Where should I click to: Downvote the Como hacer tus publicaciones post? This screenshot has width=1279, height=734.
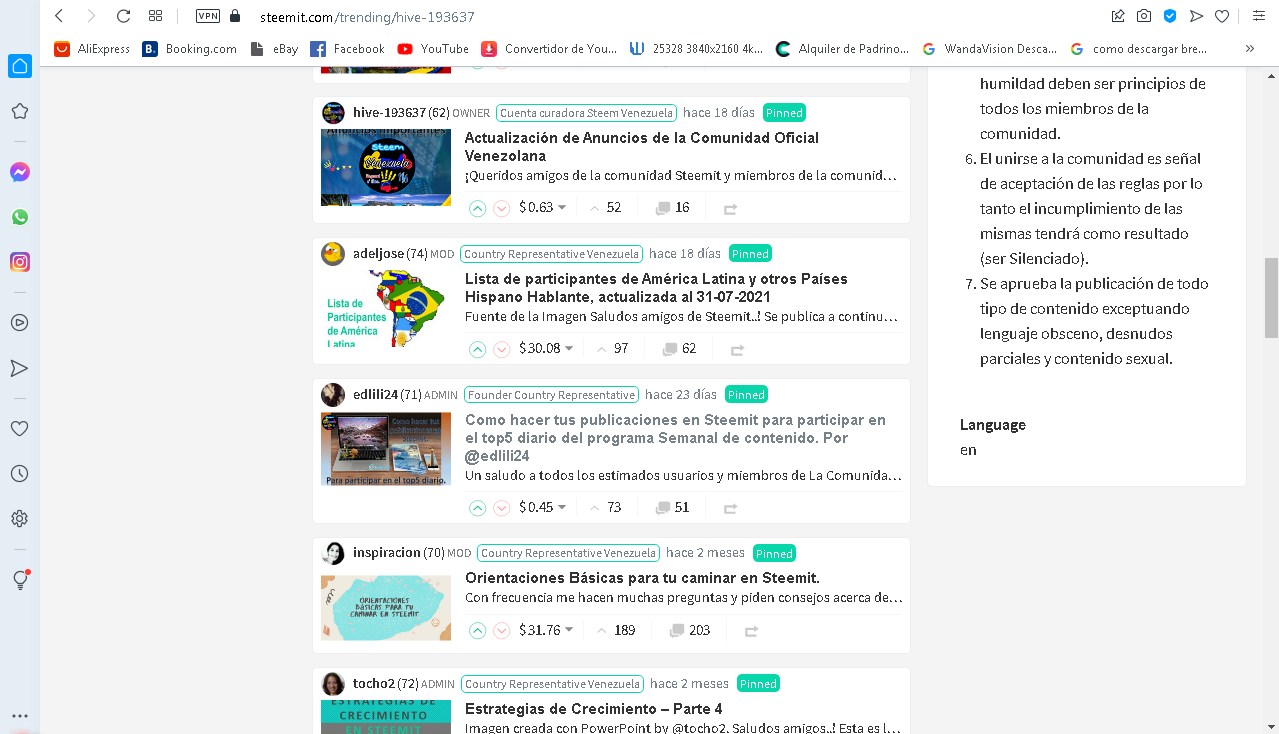(502, 508)
